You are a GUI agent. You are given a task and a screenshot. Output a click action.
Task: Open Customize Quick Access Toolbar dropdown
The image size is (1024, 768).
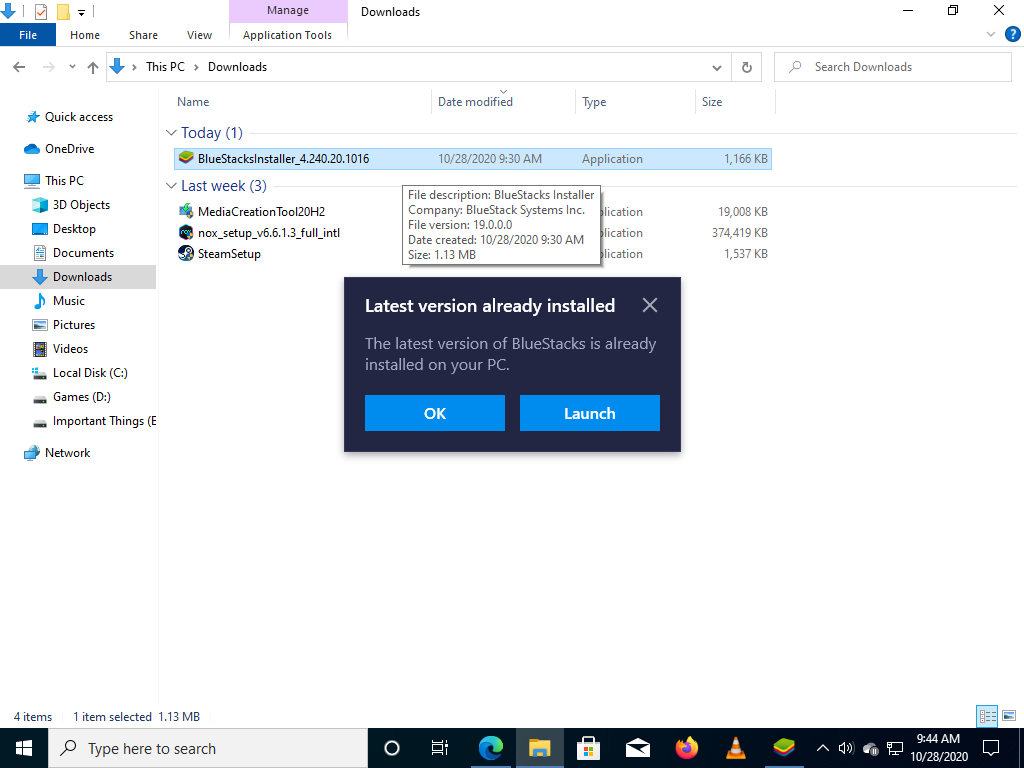82,12
